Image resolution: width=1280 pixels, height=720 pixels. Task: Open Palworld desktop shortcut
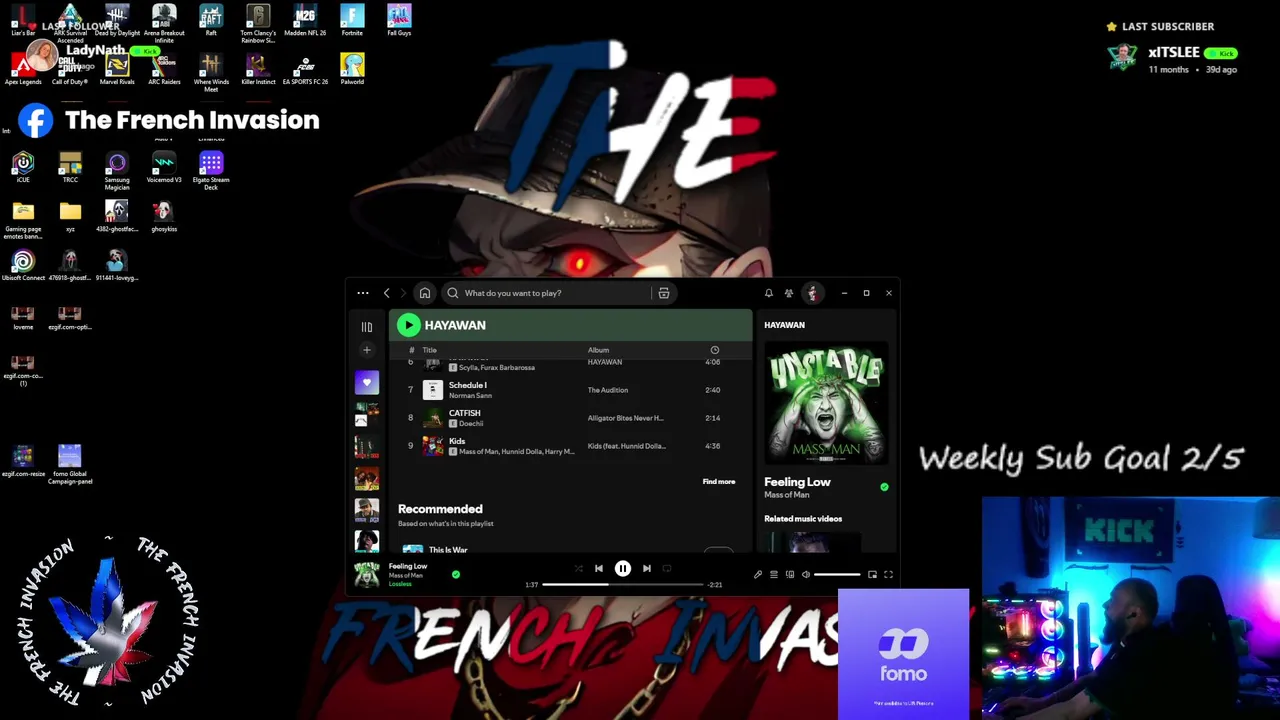coord(352,70)
